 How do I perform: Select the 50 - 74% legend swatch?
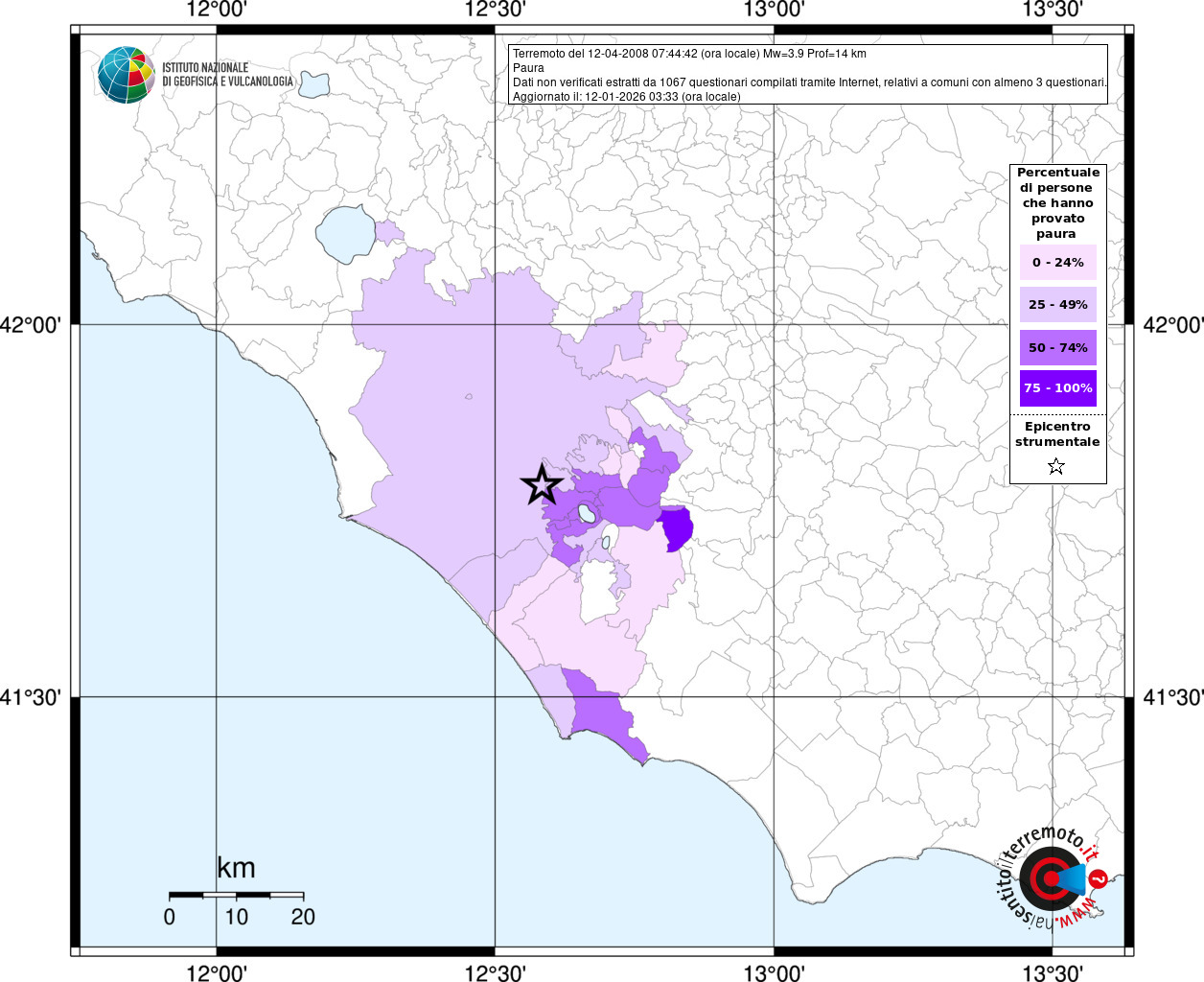point(1058,347)
